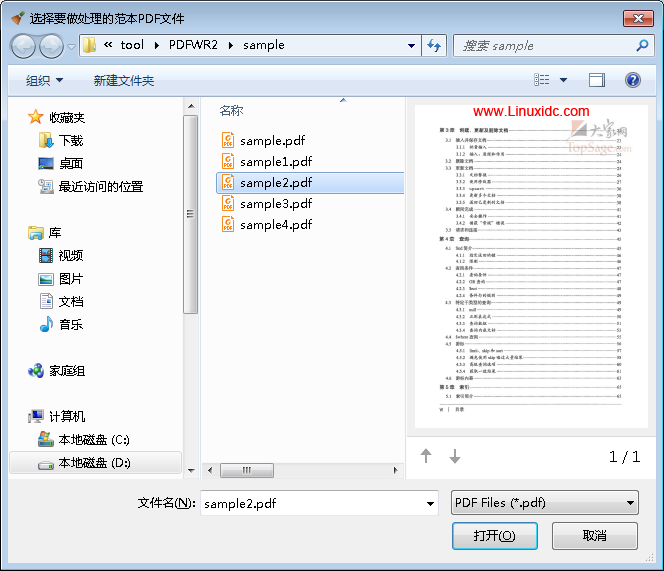Select the file sample.pdf

[x=272, y=140]
